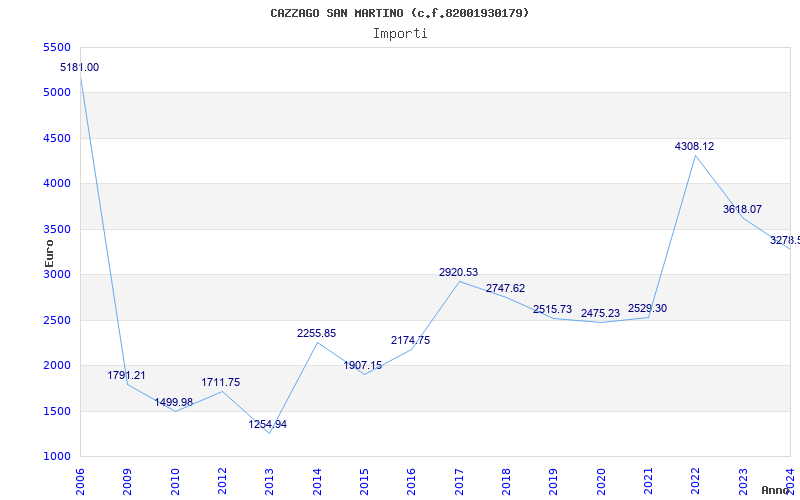
Task: Click x-axis year 2009
Action: [x=128, y=482]
